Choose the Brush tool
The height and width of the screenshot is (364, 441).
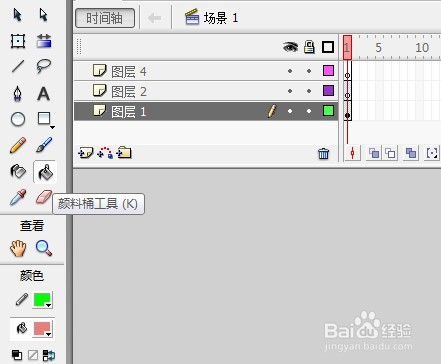pos(44,145)
